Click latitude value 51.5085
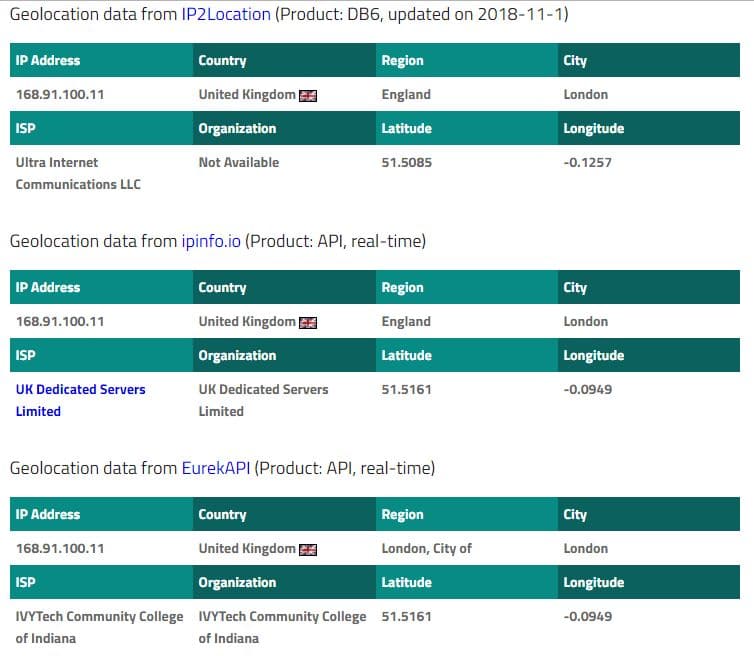754x656 pixels. point(406,162)
